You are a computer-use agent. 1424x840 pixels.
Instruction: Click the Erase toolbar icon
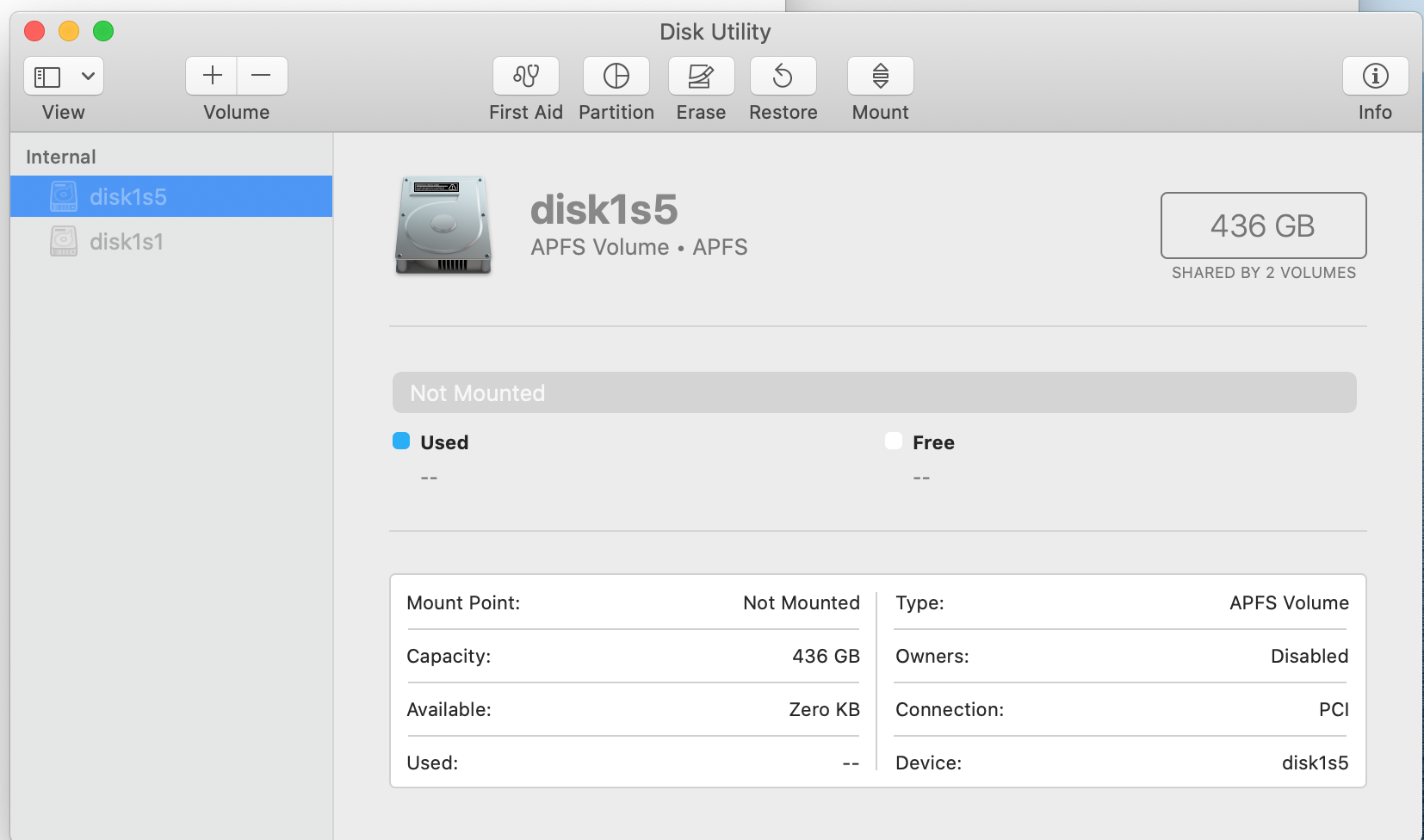[x=701, y=76]
